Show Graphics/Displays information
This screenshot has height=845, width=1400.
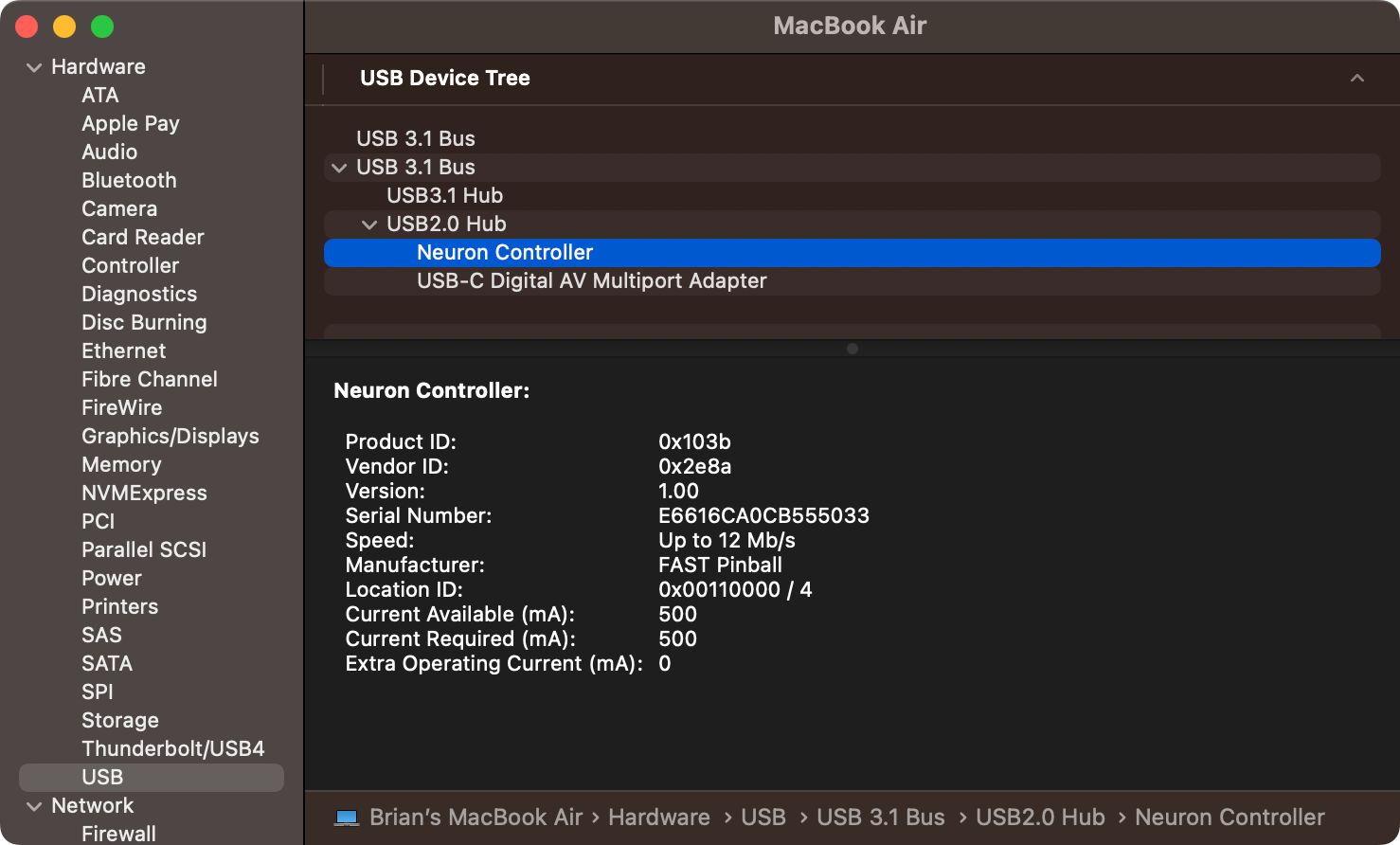[x=171, y=436]
